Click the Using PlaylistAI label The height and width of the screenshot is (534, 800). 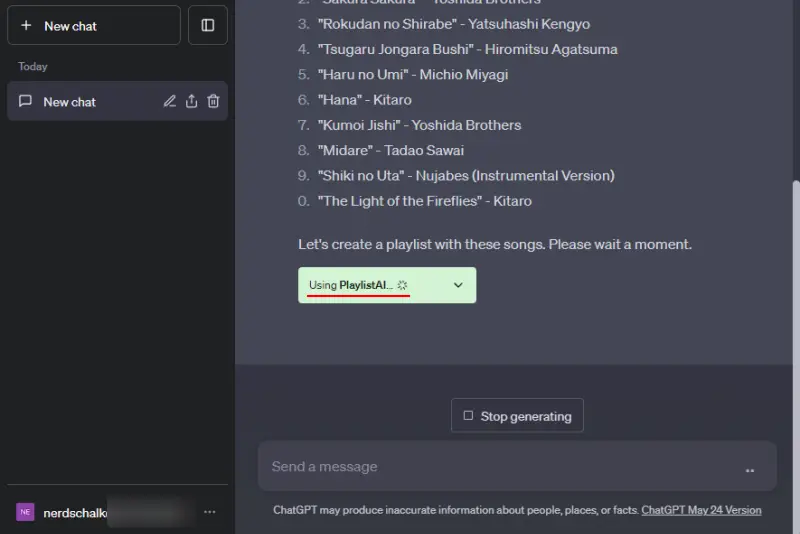coord(350,285)
